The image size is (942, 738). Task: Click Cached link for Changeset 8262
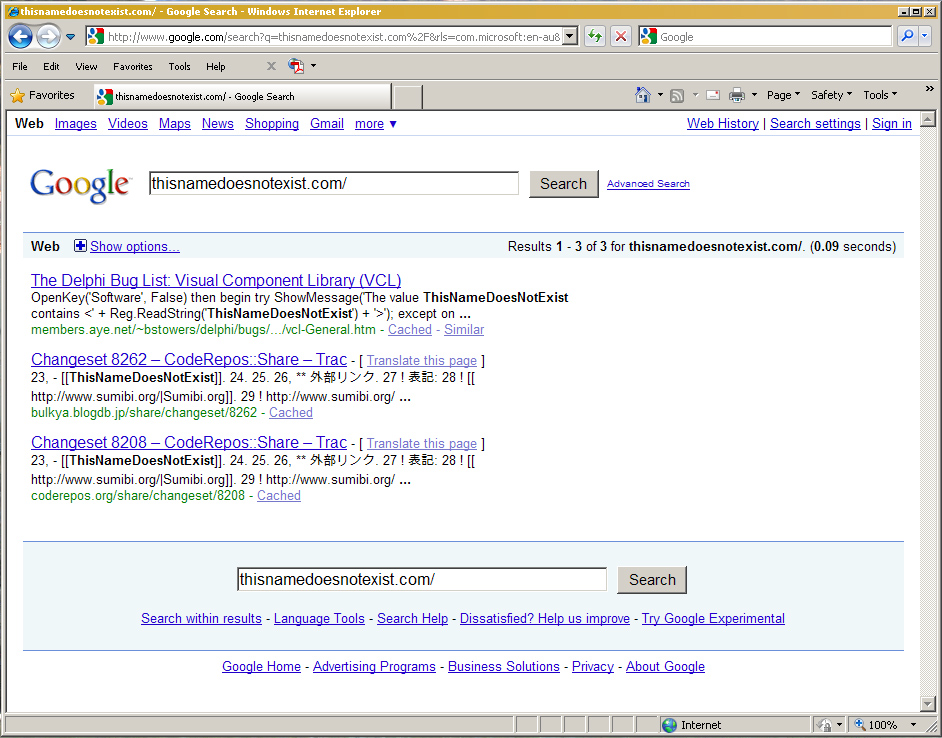290,412
